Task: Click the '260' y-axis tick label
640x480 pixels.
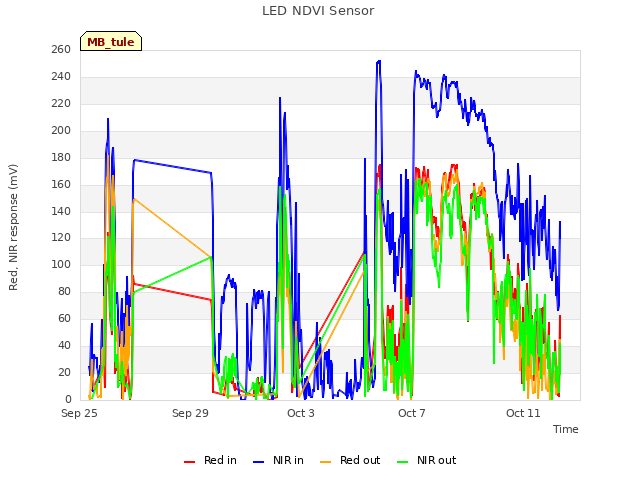Action: point(61,50)
